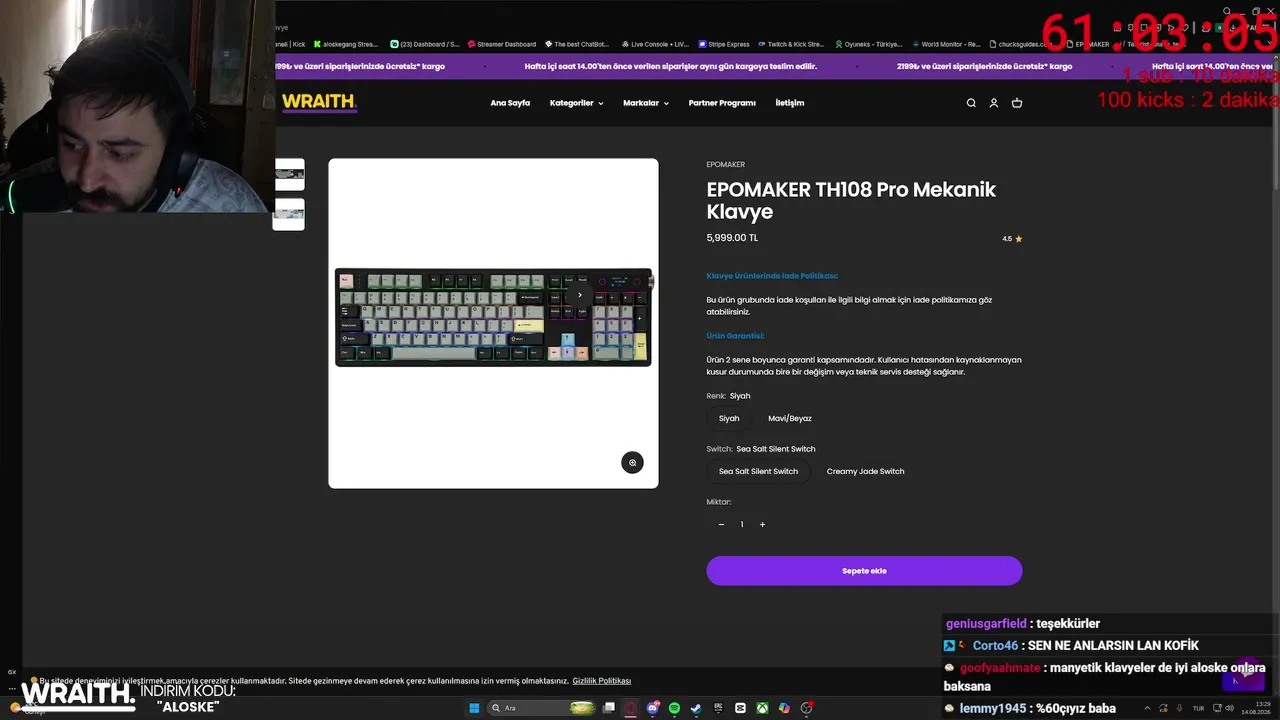Viewport: 1280px width, 720px height.
Task: Click the Windows Start button
Action: (474, 708)
